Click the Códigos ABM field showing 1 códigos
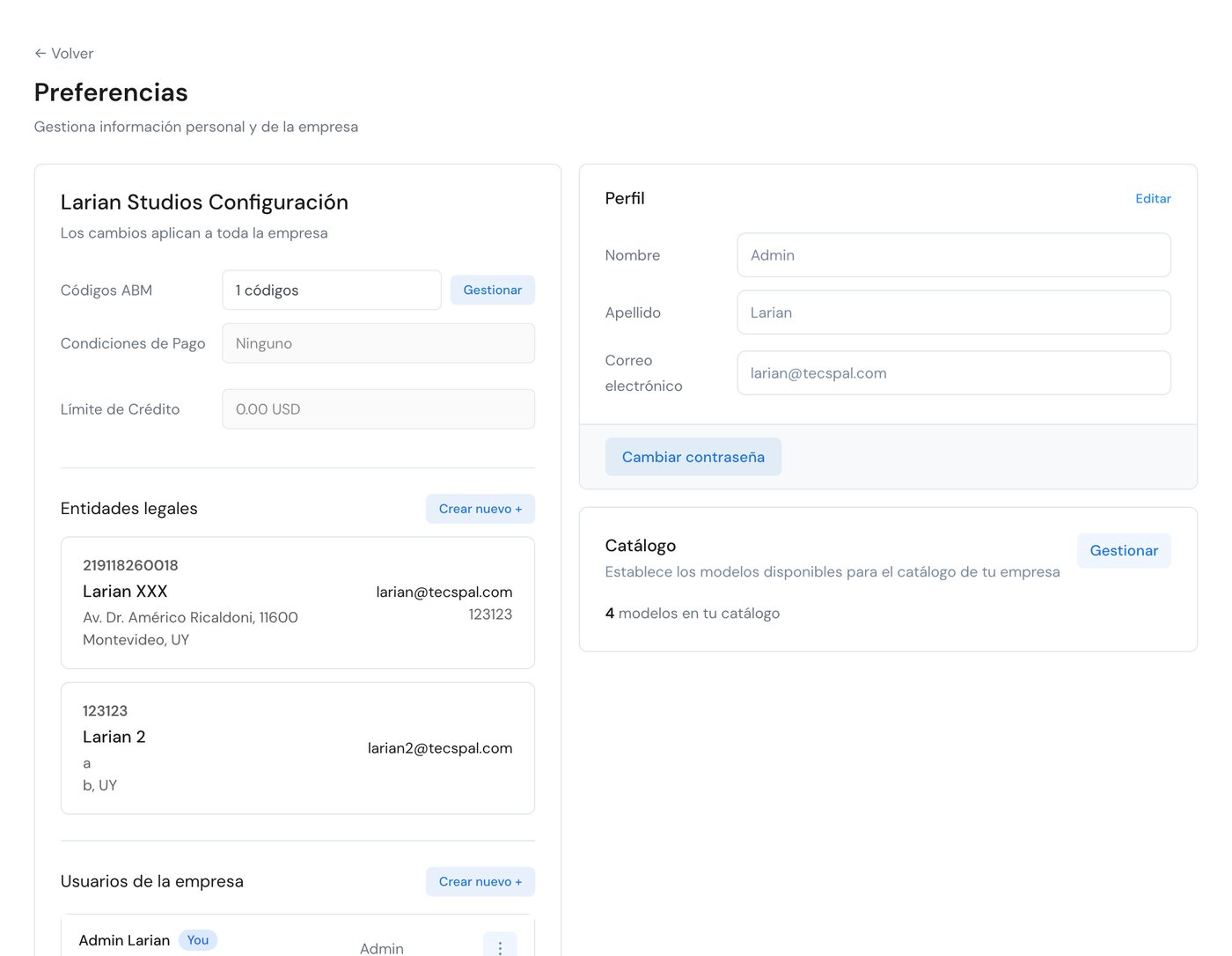 (332, 290)
